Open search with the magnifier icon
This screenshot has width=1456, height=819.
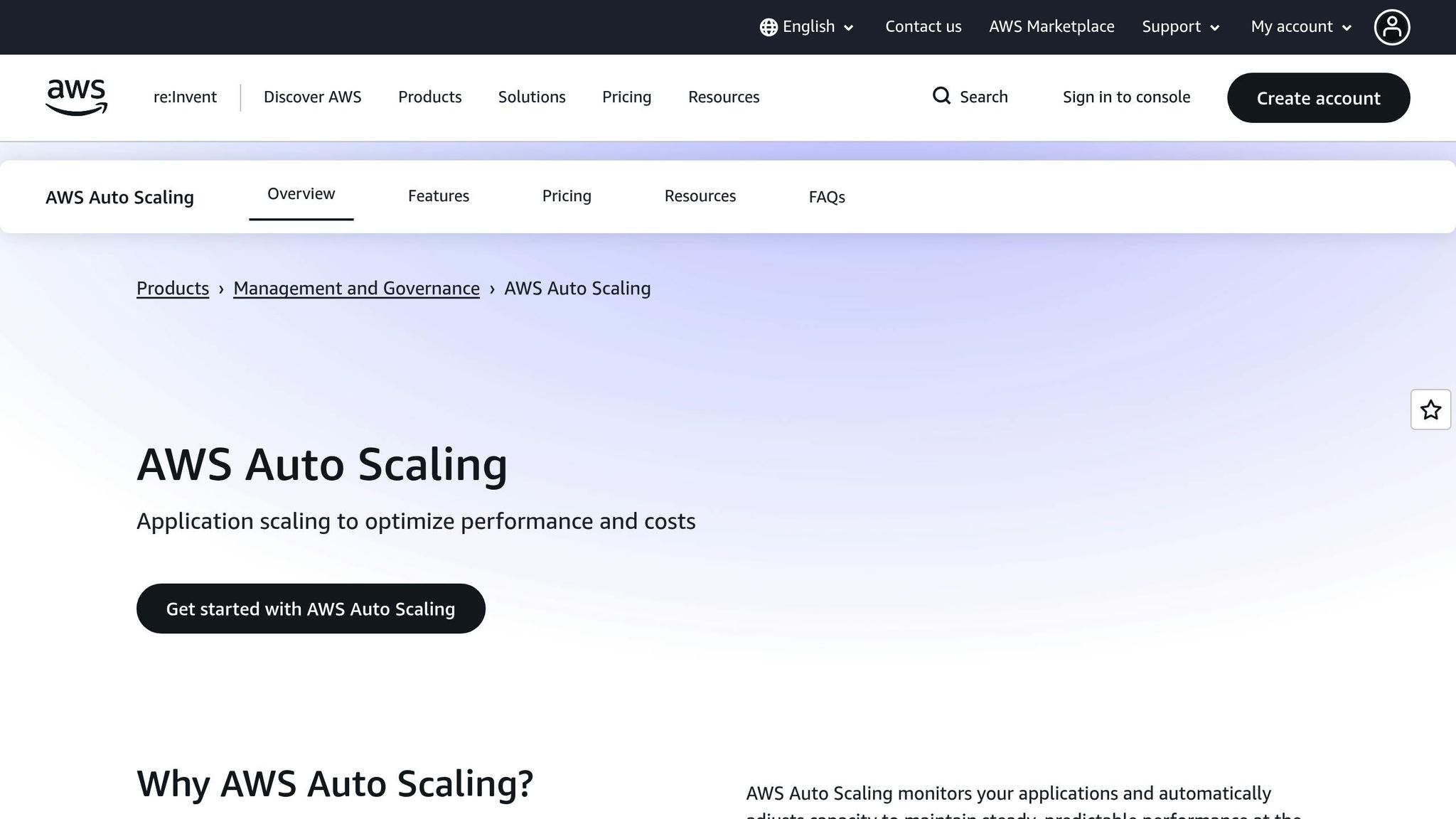pyautogui.click(x=941, y=96)
